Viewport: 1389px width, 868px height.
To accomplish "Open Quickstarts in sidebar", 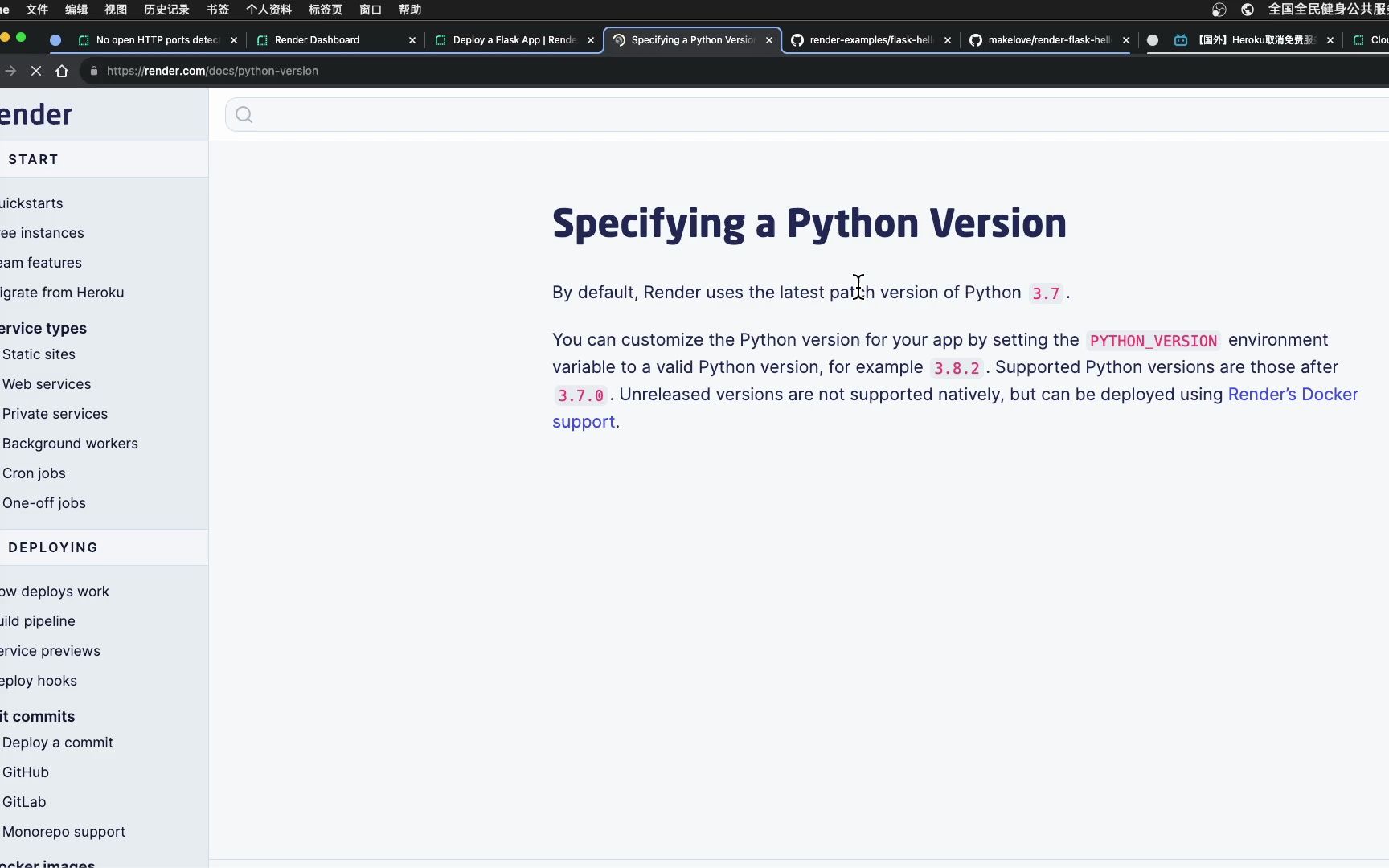I will point(31,203).
